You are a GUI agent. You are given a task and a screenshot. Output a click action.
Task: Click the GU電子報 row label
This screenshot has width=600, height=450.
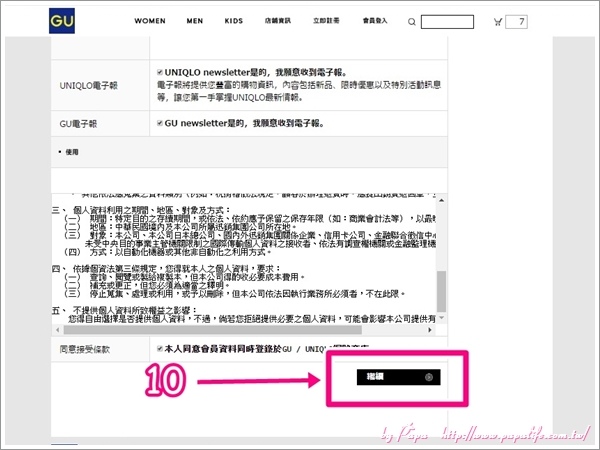point(78,124)
